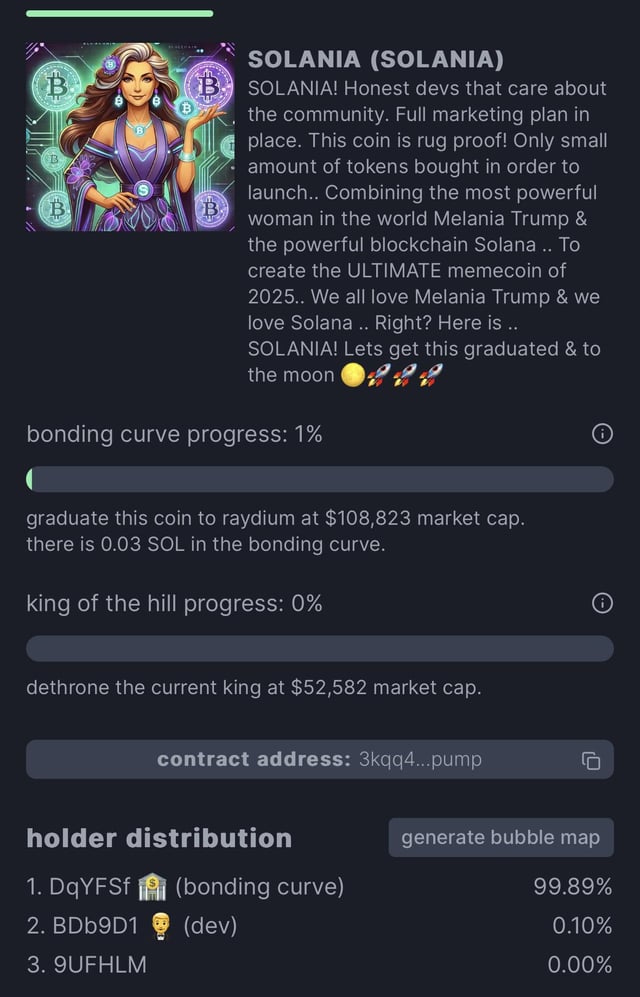Viewport: 640px width, 997px height.
Task: Click the generate bubble map button
Action: pos(501,838)
